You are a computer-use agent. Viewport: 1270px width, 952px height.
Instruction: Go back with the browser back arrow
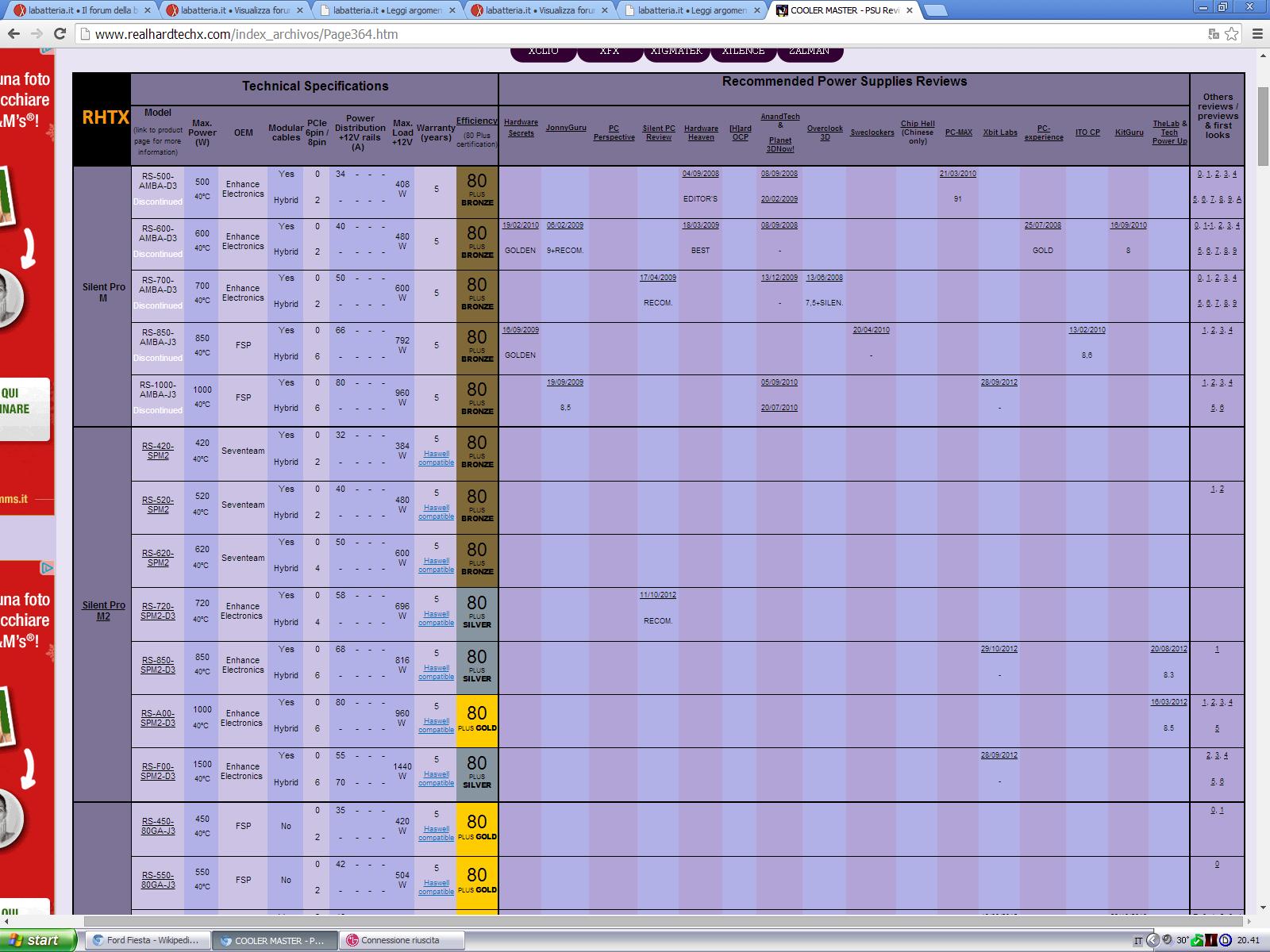(x=13, y=34)
